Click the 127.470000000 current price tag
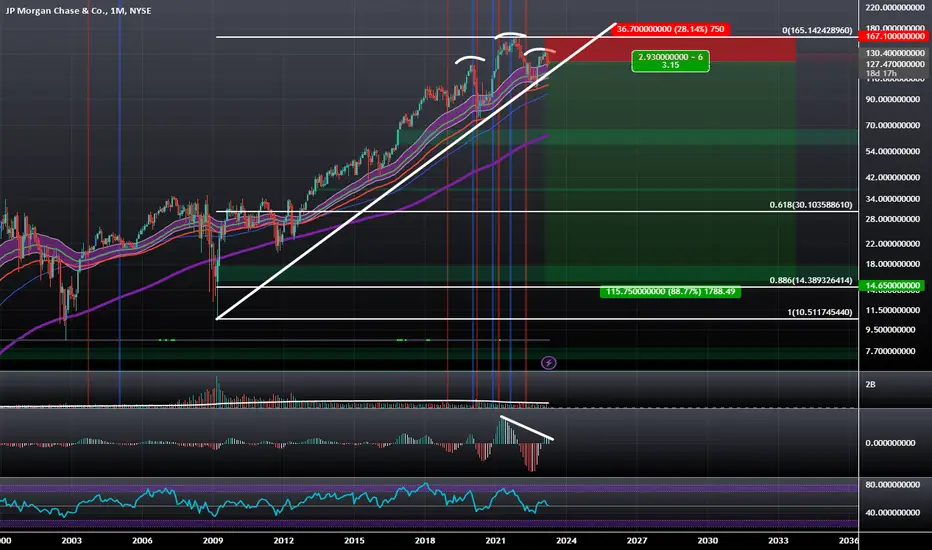 [x=895, y=64]
